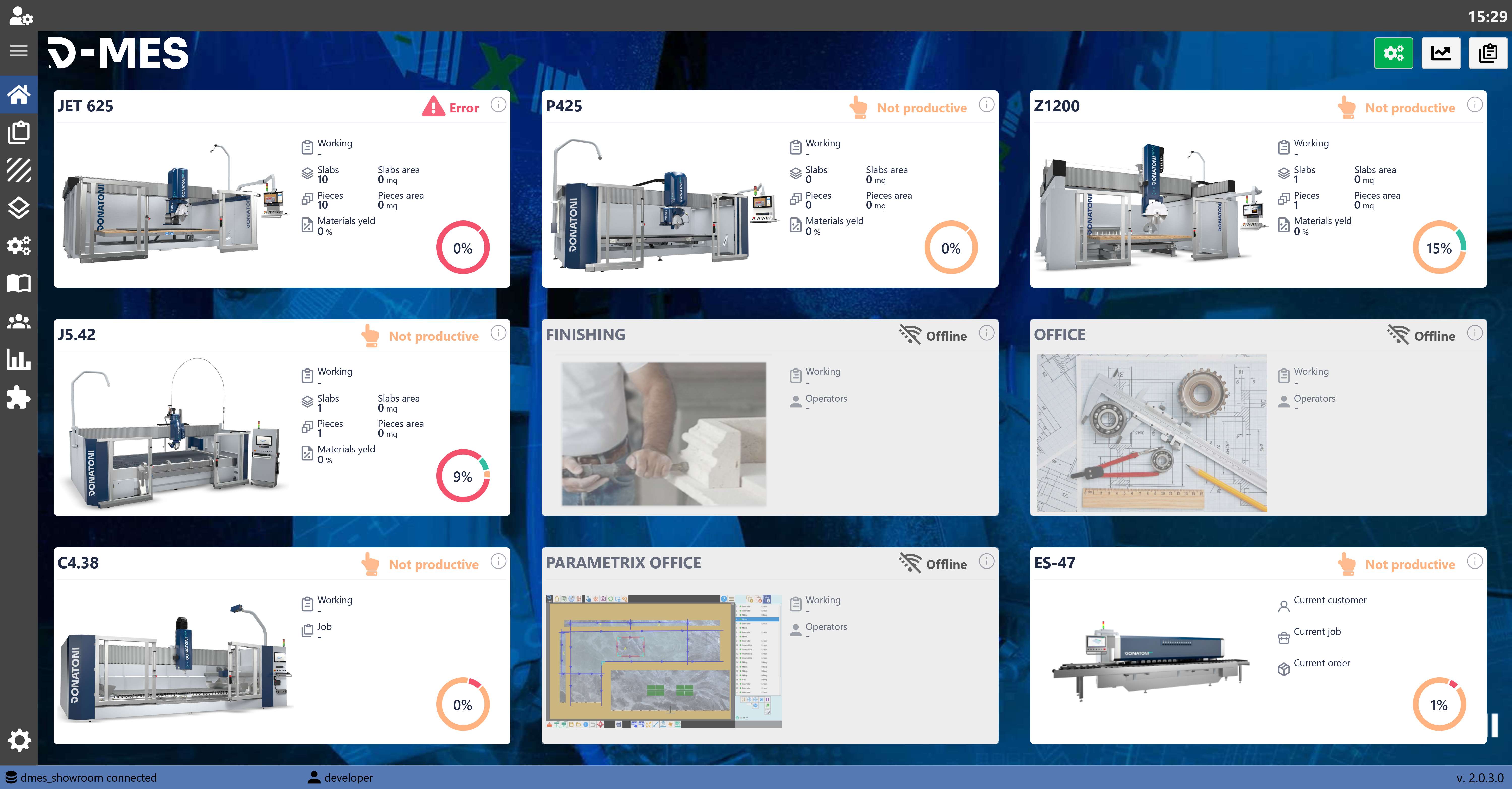Show info for JET 625 machine
Image resolution: width=1512 pixels, height=789 pixels.
498,105
